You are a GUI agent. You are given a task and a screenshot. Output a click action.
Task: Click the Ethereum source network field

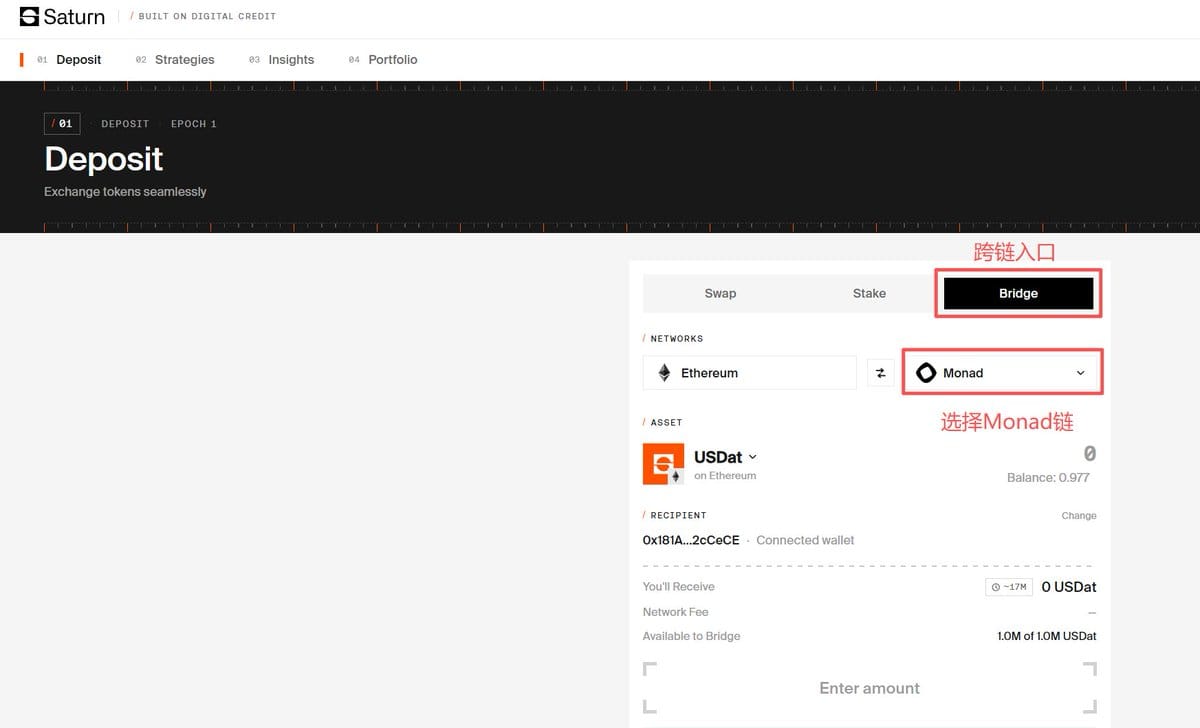point(749,373)
